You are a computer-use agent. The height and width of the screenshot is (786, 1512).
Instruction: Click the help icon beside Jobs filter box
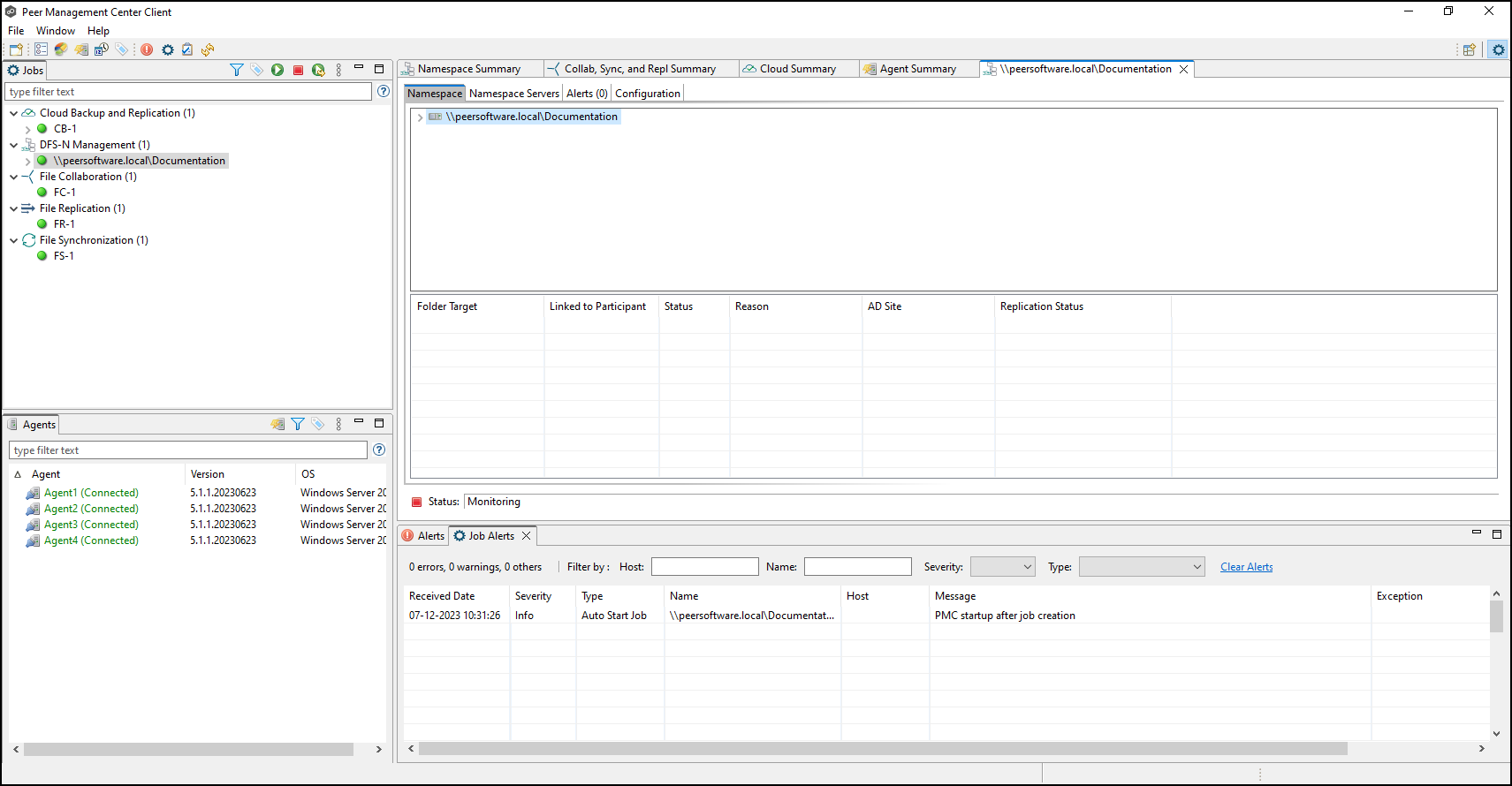tap(384, 91)
